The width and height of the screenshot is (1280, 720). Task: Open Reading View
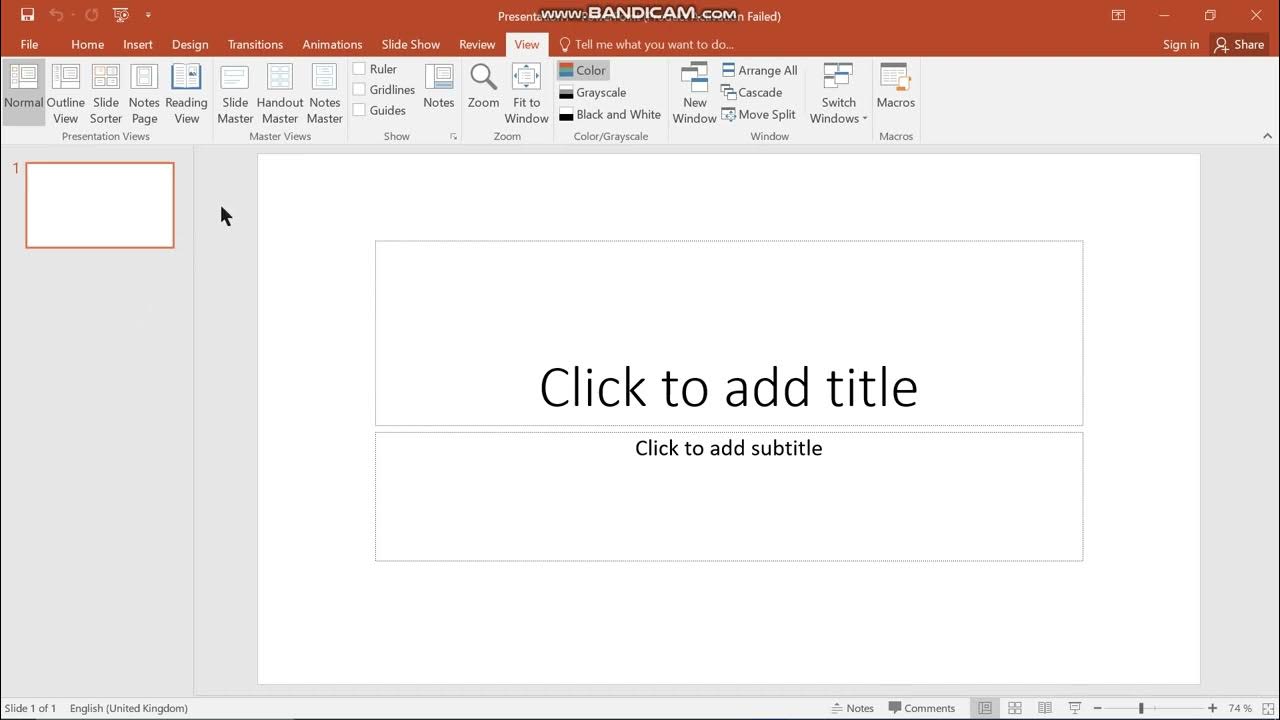(186, 92)
